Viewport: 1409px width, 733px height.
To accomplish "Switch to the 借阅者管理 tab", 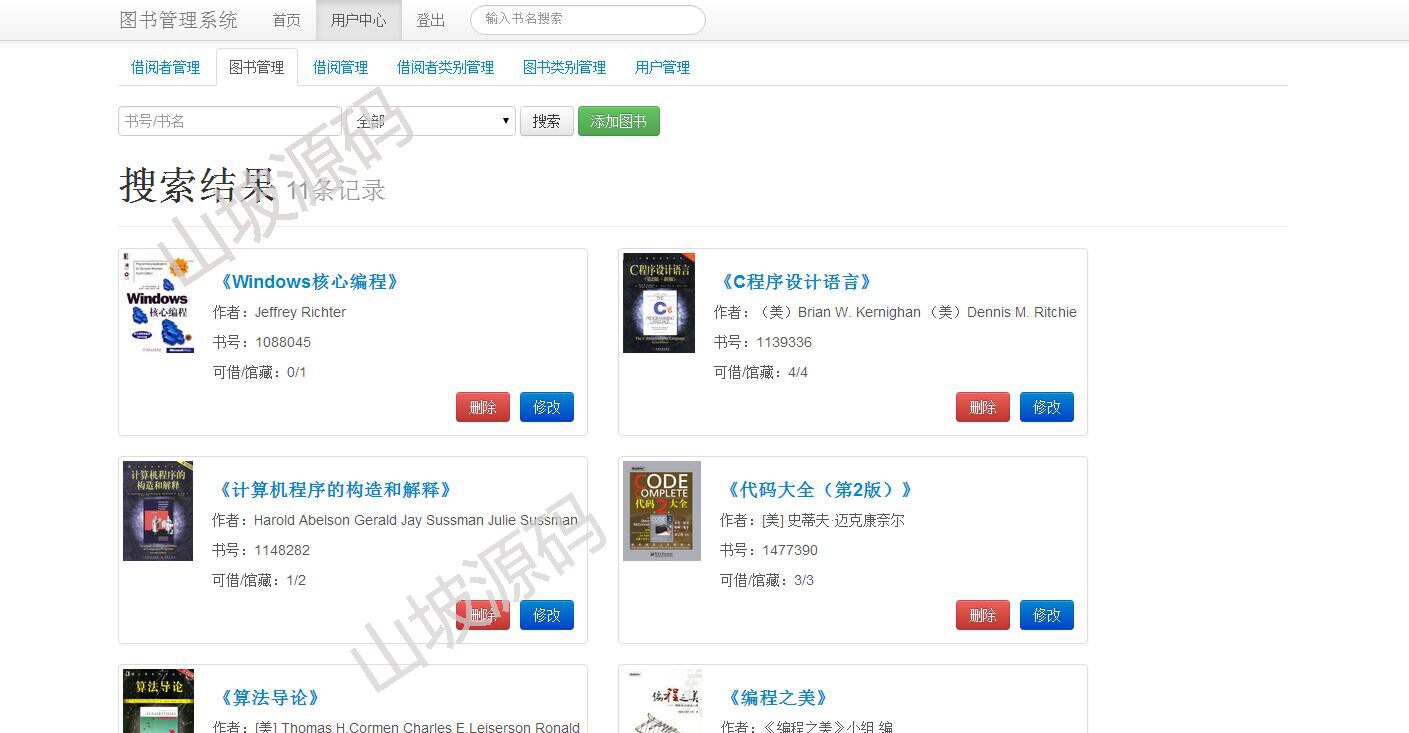I will (166, 67).
